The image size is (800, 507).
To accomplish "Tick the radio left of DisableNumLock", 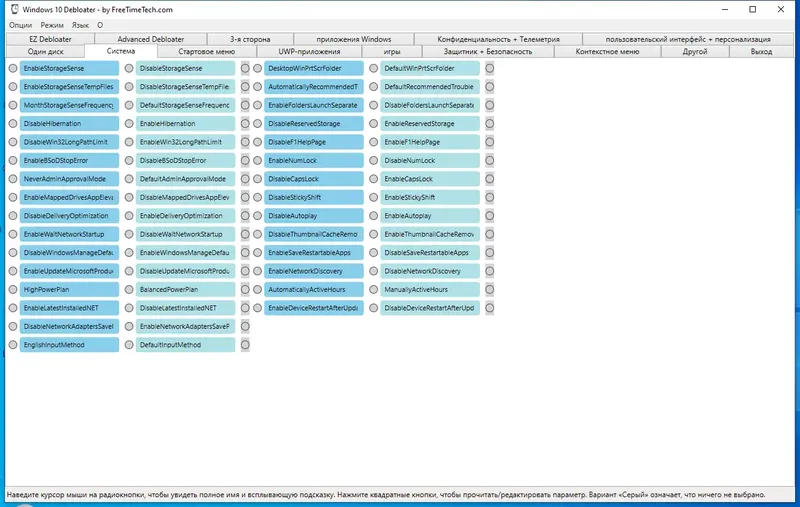I will coord(373,160).
